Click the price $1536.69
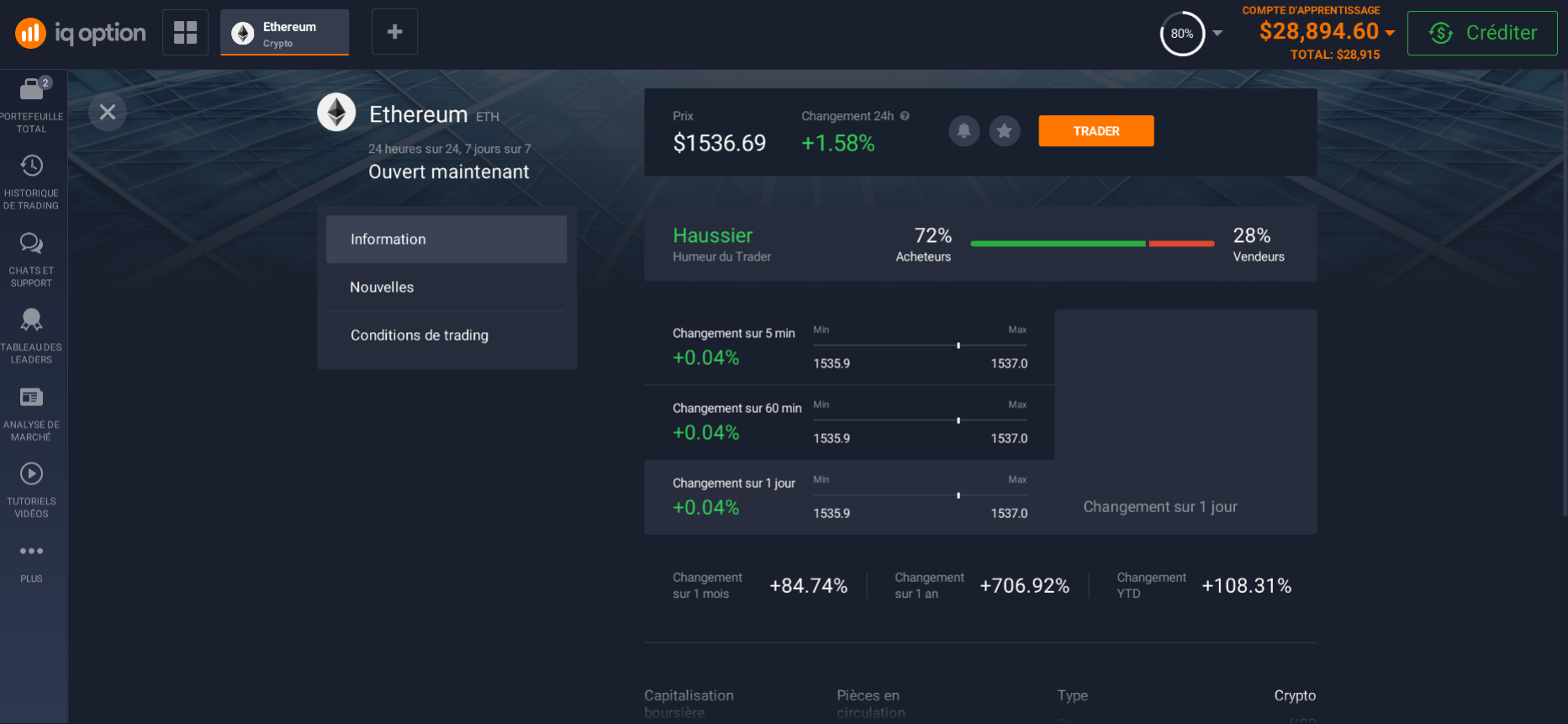Image resolution: width=1568 pixels, height=724 pixels. [x=720, y=143]
